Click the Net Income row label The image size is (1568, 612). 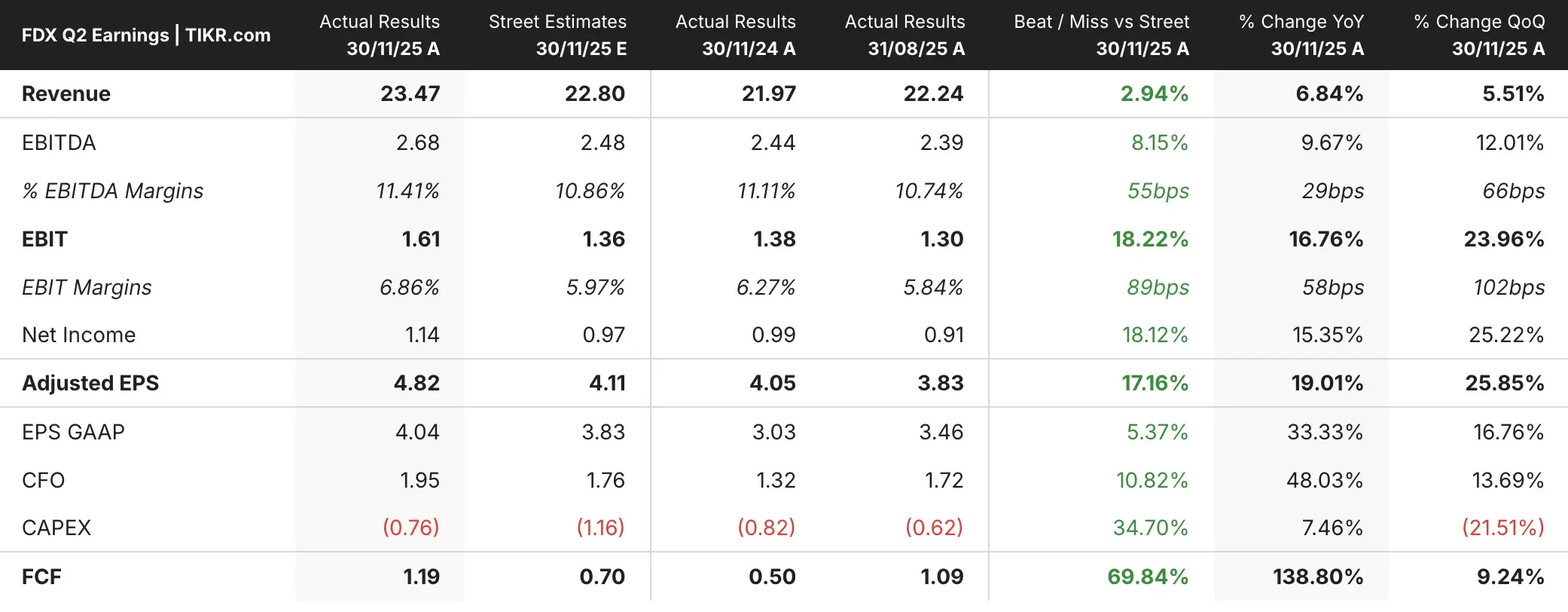[x=79, y=335]
